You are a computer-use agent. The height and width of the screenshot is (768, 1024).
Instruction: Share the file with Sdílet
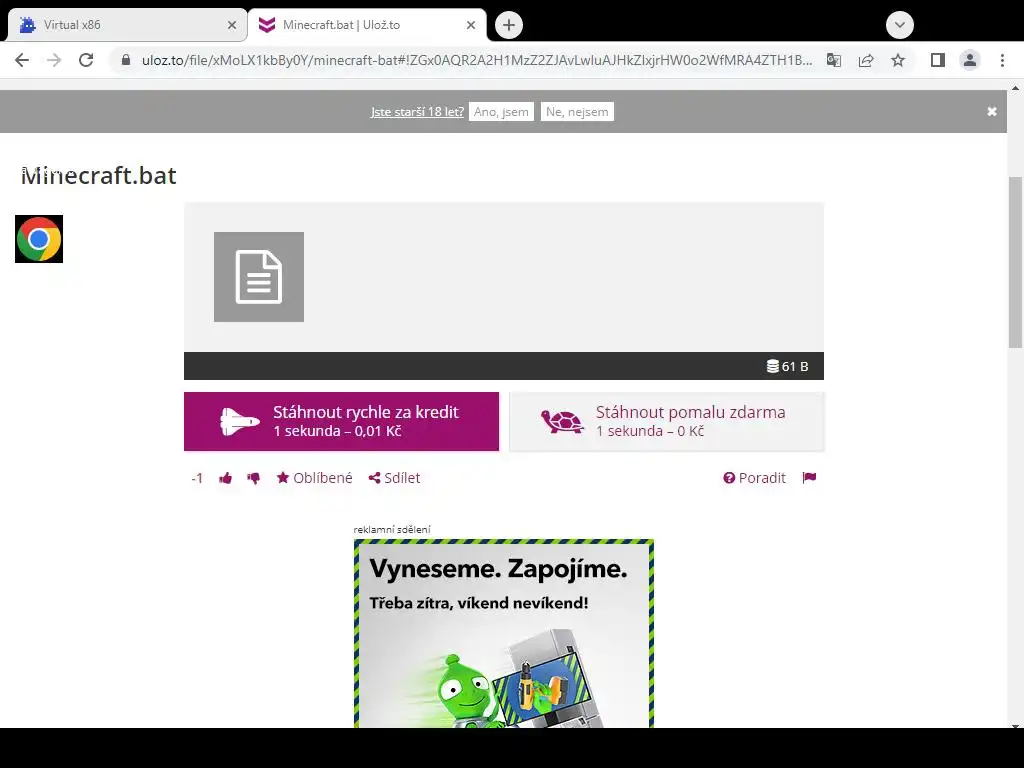394,478
